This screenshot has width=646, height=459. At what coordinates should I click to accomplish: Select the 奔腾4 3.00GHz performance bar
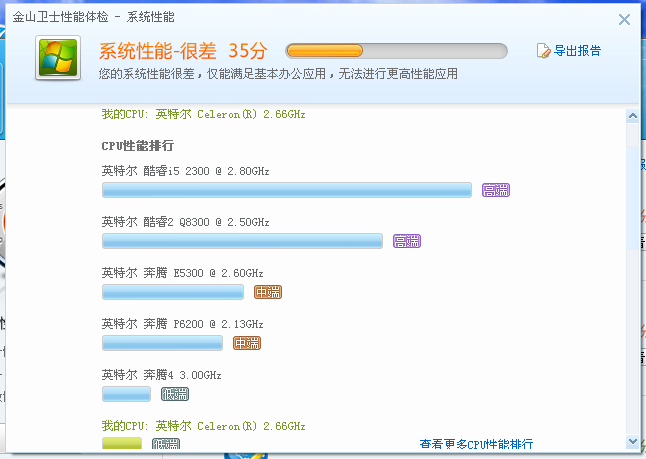coord(126,394)
